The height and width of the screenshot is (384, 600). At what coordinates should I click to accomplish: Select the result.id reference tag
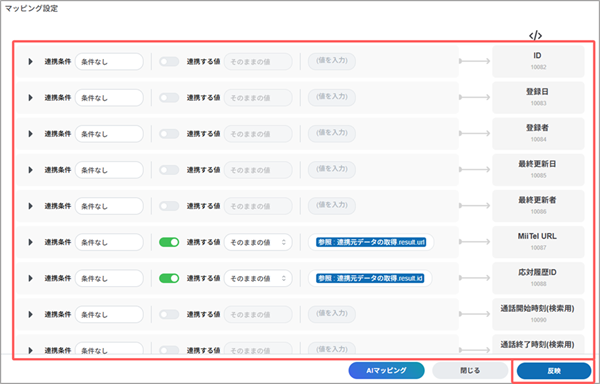click(370, 278)
